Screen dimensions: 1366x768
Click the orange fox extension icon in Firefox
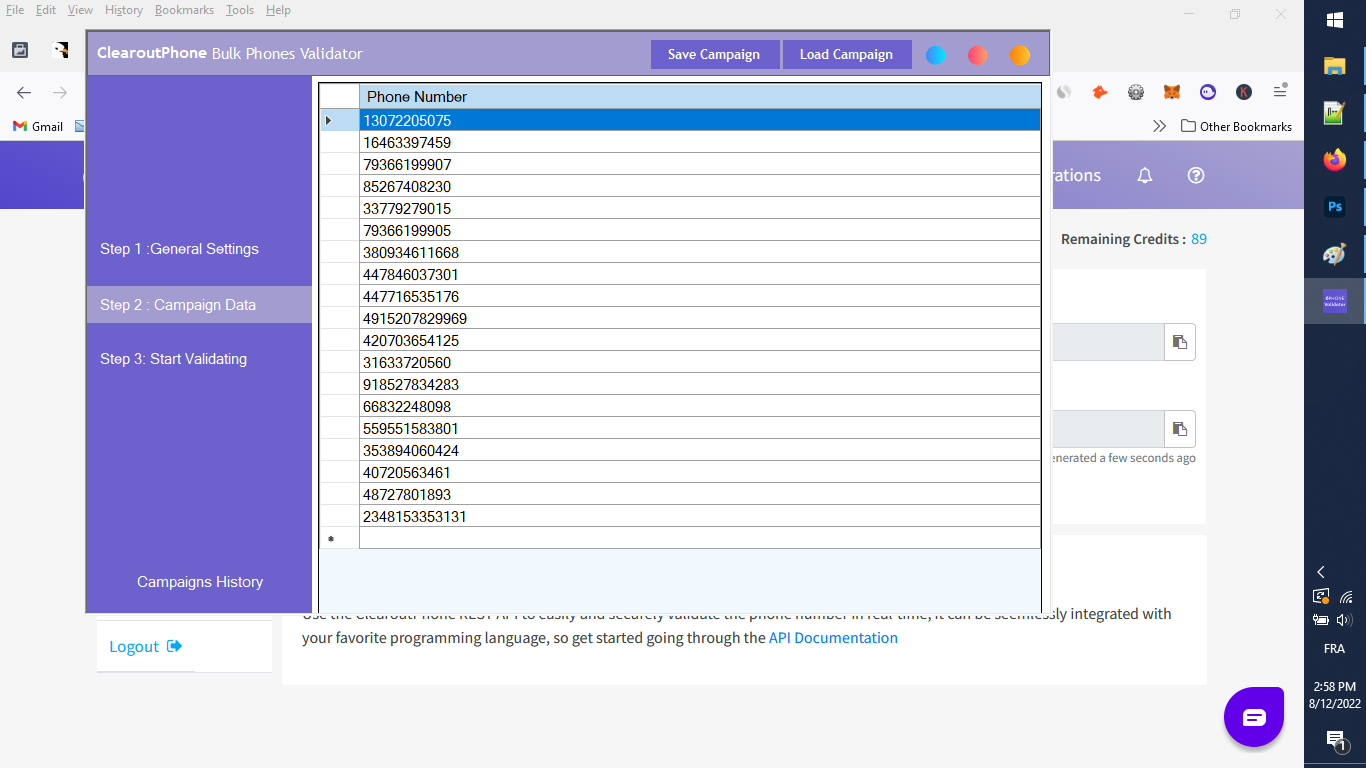tap(1100, 92)
